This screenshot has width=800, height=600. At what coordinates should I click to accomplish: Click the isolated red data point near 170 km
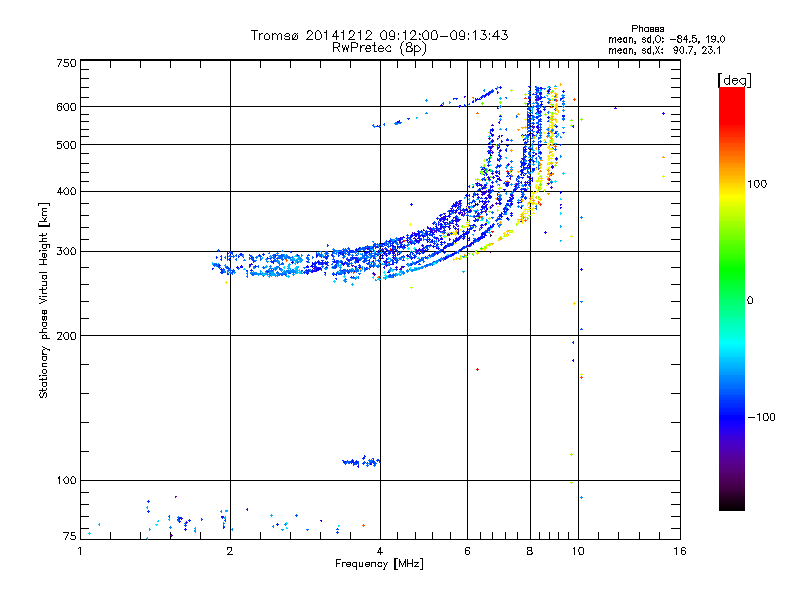(478, 369)
